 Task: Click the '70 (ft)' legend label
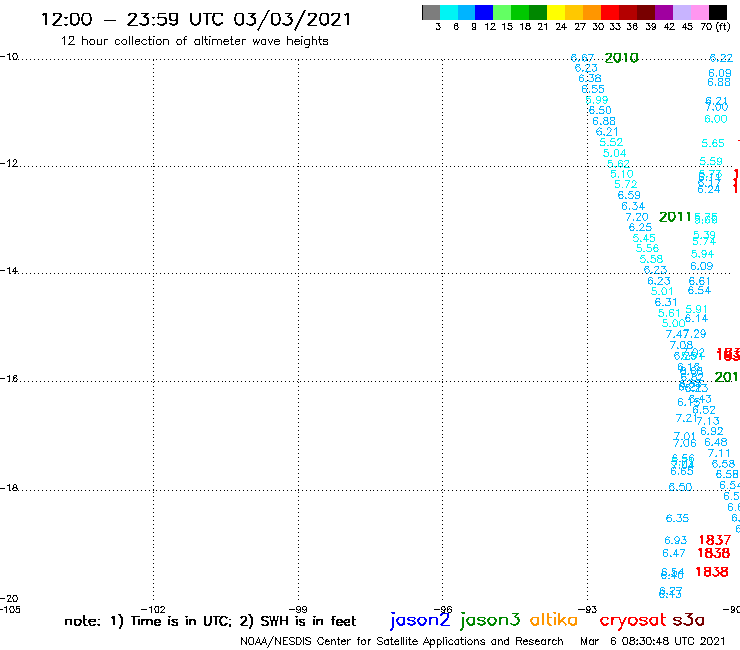click(x=715, y=27)
